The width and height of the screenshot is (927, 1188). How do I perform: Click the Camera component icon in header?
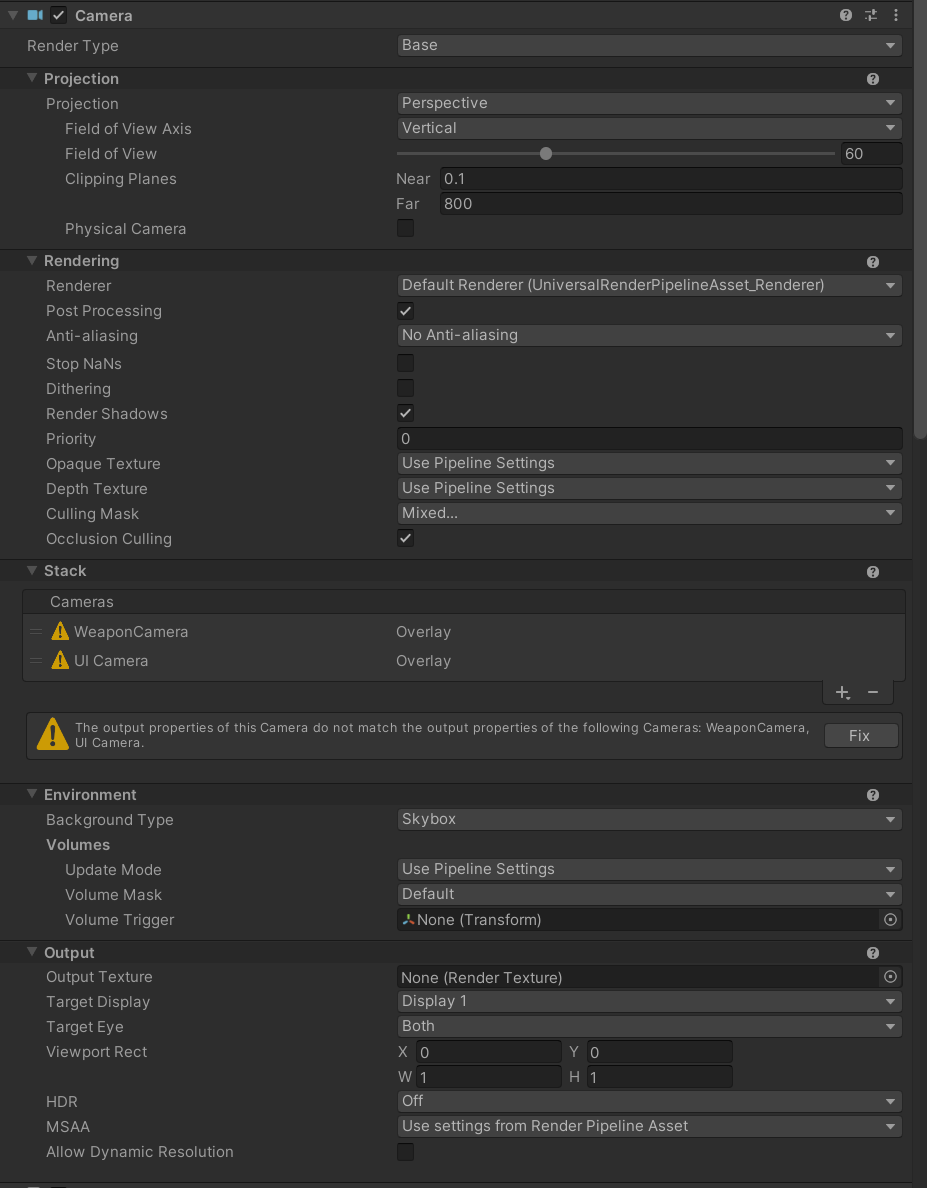(x=36, y=15)
